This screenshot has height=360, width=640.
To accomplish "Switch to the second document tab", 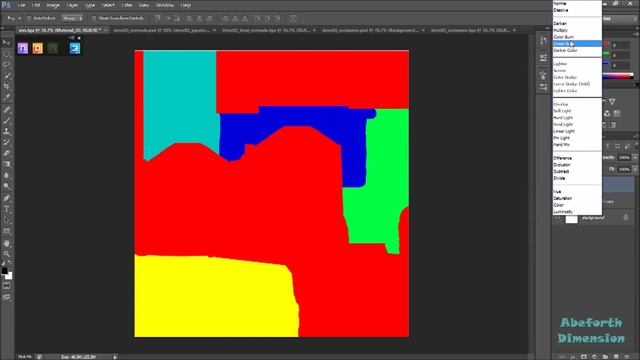I will click(164, 30).
